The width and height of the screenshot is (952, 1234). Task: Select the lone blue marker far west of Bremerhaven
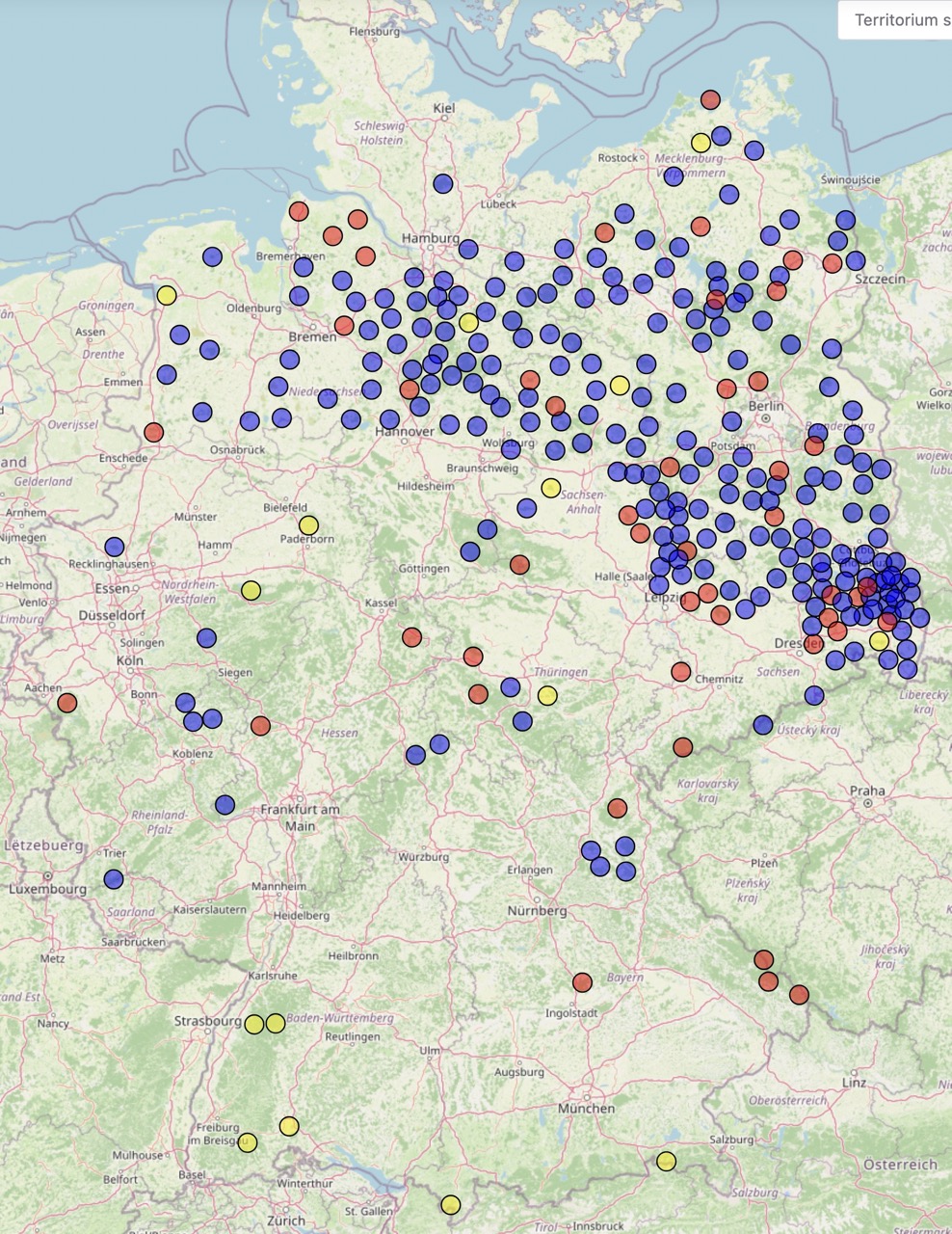[x=212, y=256]
